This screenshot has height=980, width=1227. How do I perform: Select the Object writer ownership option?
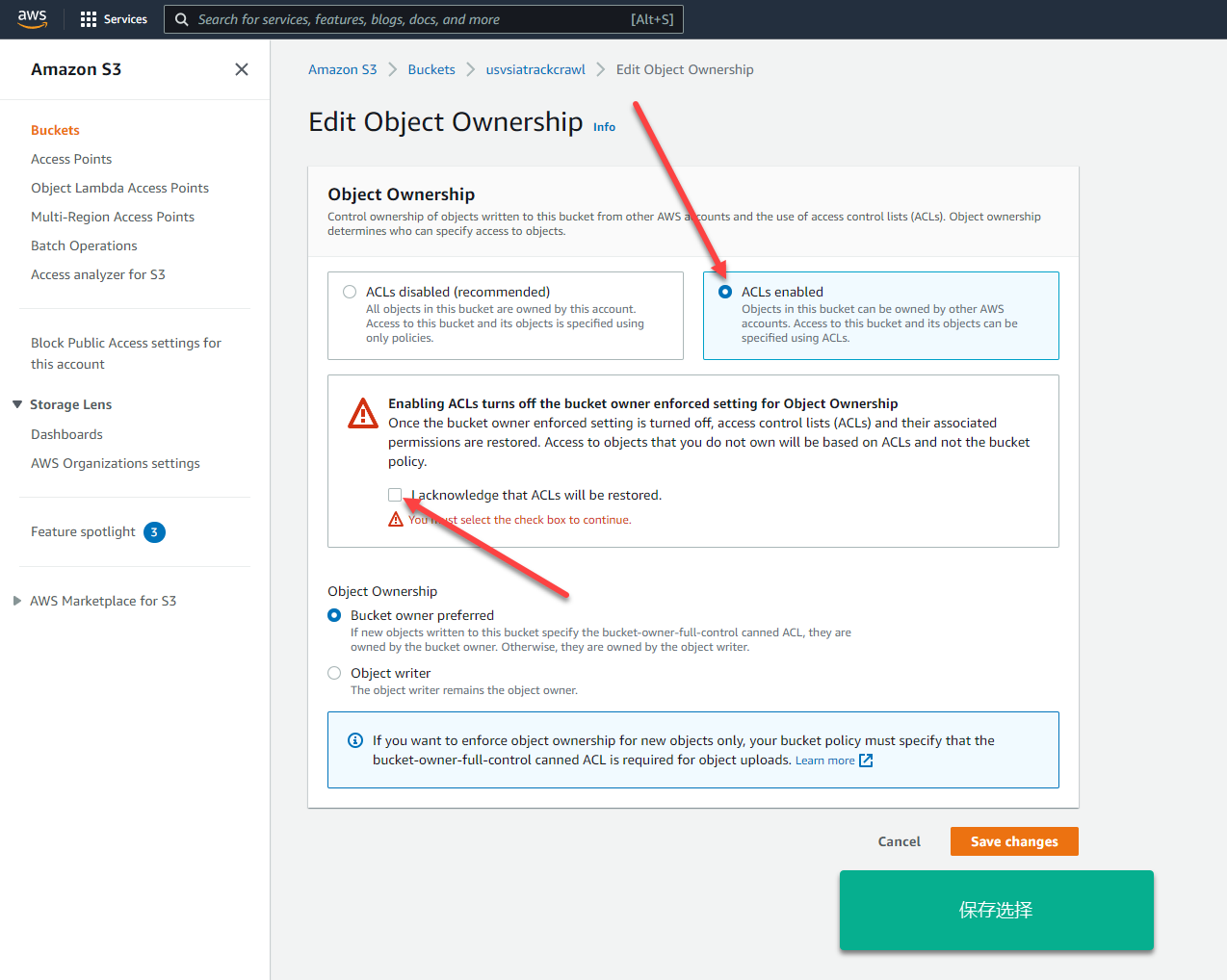click(334, 673)
